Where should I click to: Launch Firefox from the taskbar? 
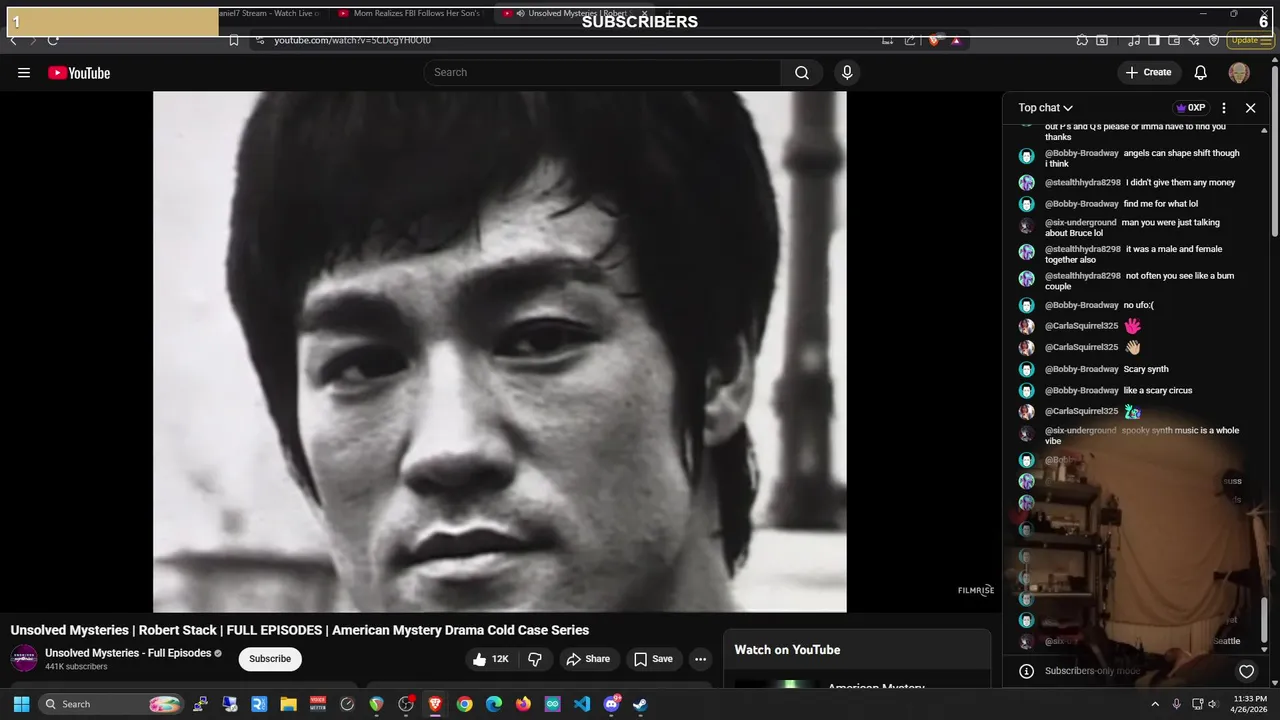523,704
